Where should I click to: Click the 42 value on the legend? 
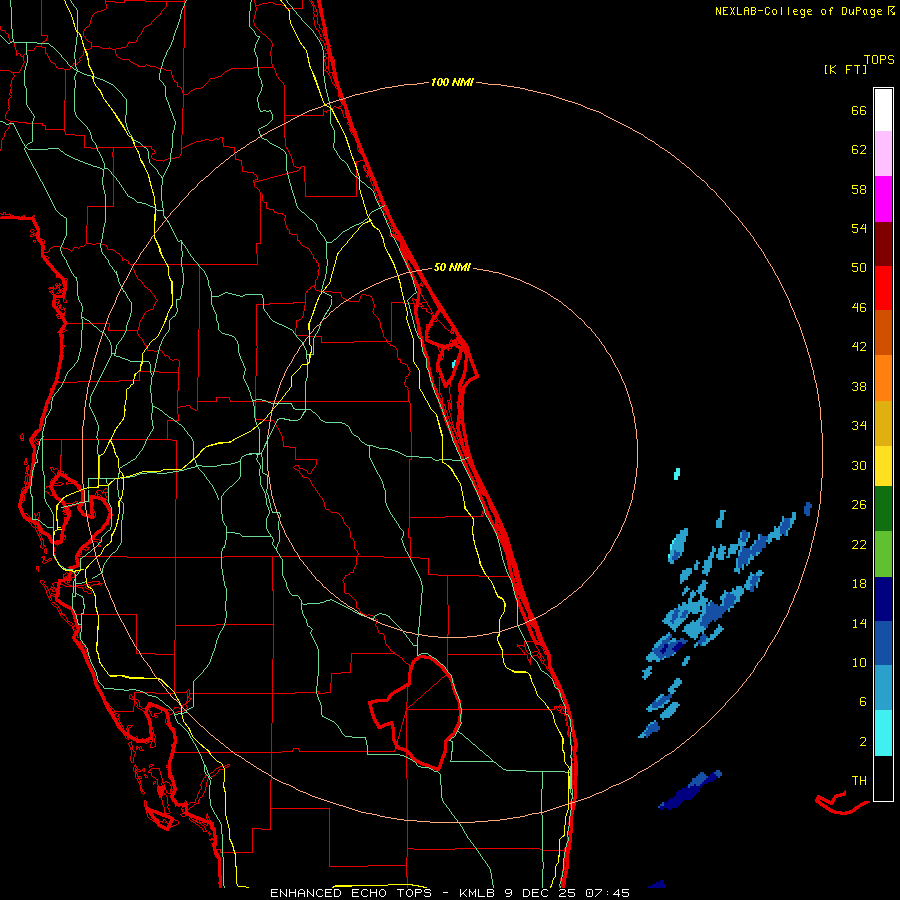(x=859, y=347)
